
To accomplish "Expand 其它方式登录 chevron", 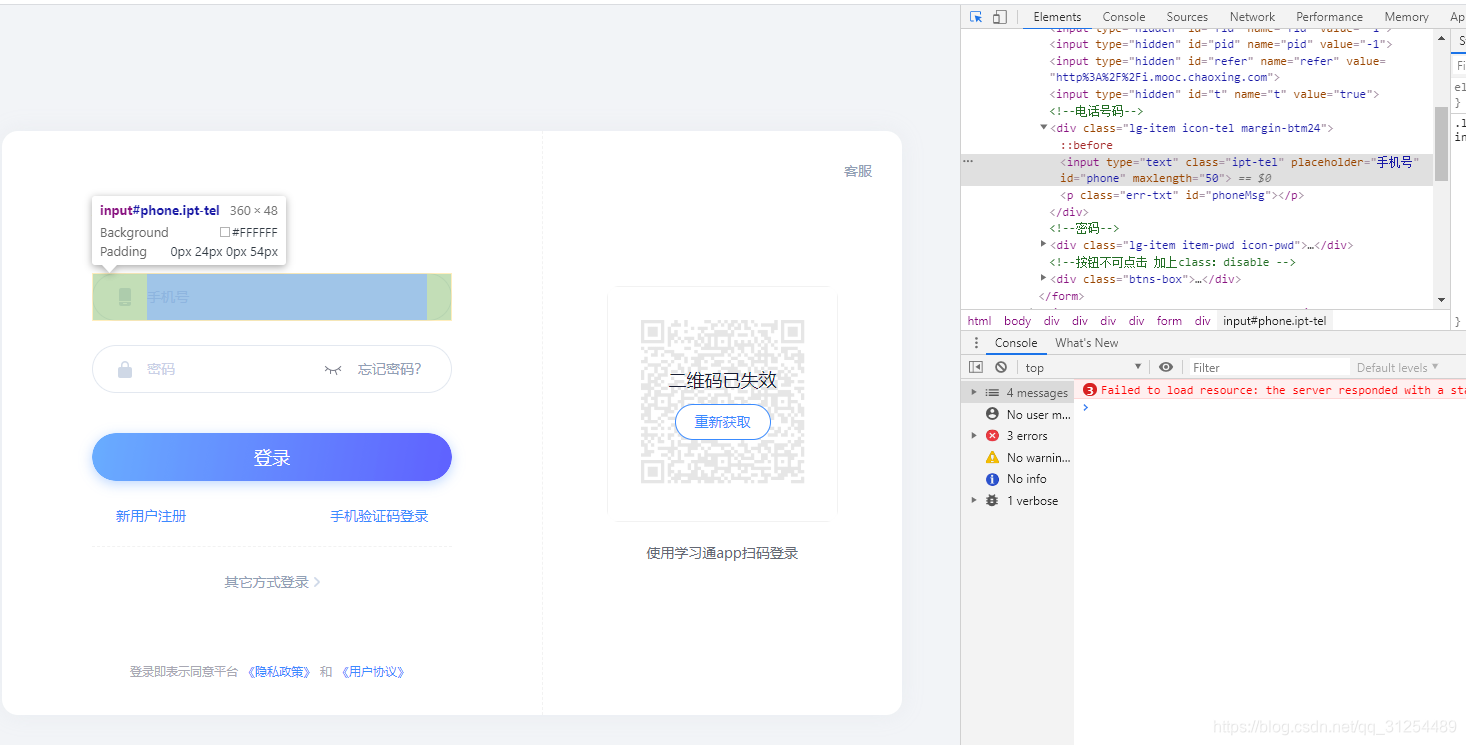I will (317, 582).
